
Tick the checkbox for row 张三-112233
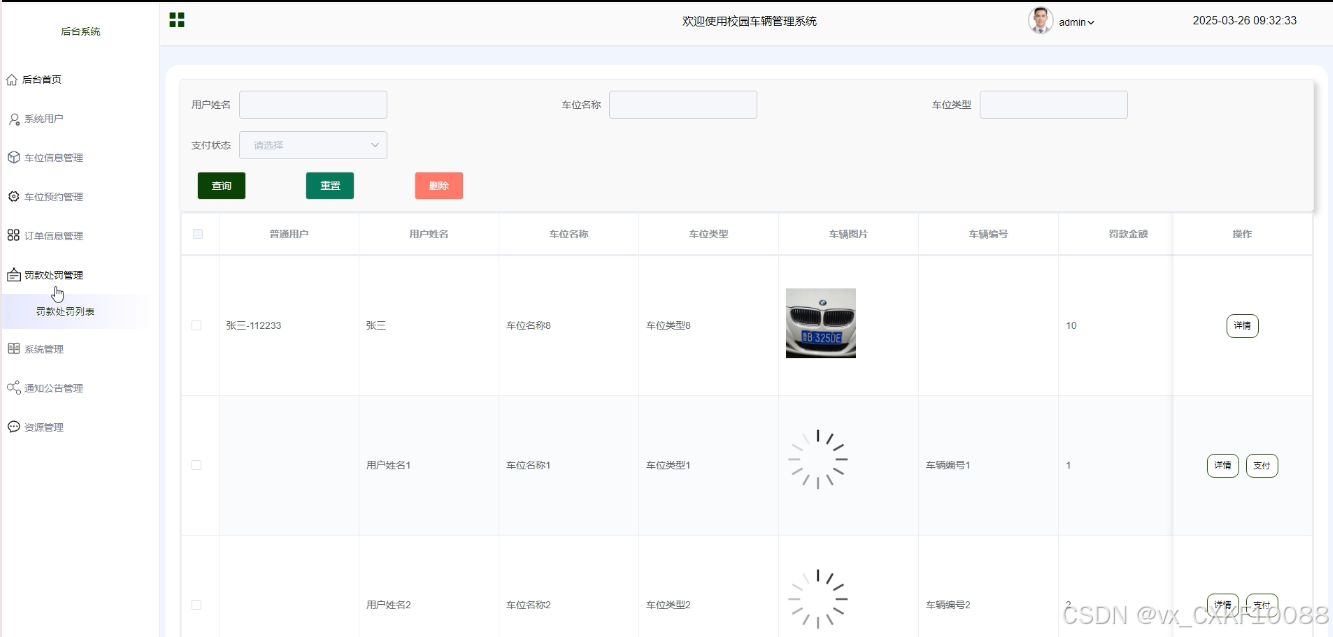(196, 325)
